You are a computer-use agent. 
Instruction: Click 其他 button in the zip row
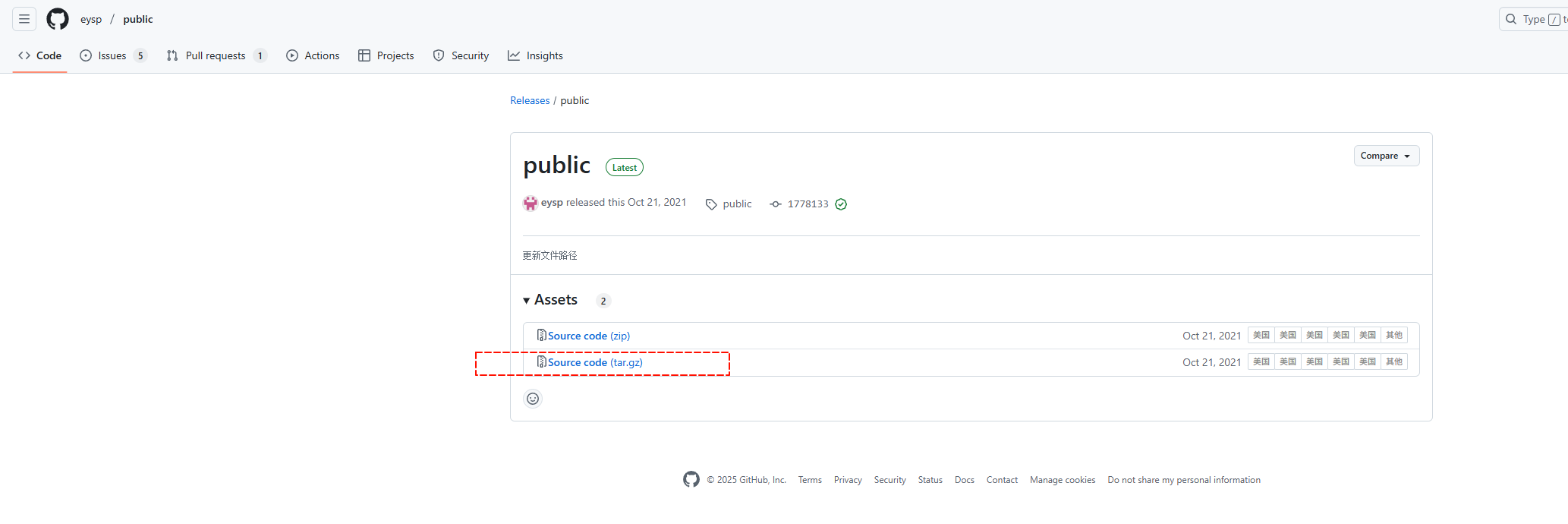point(1394,335)
